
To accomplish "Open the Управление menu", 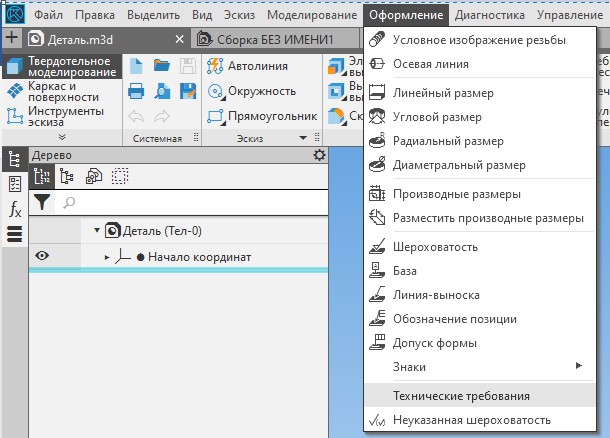I will pos(570,15).
